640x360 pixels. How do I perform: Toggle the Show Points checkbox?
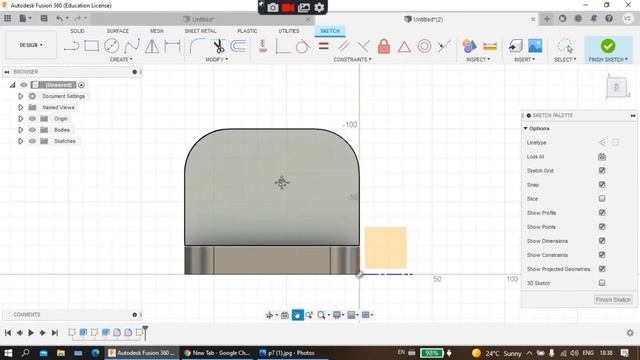602,227
